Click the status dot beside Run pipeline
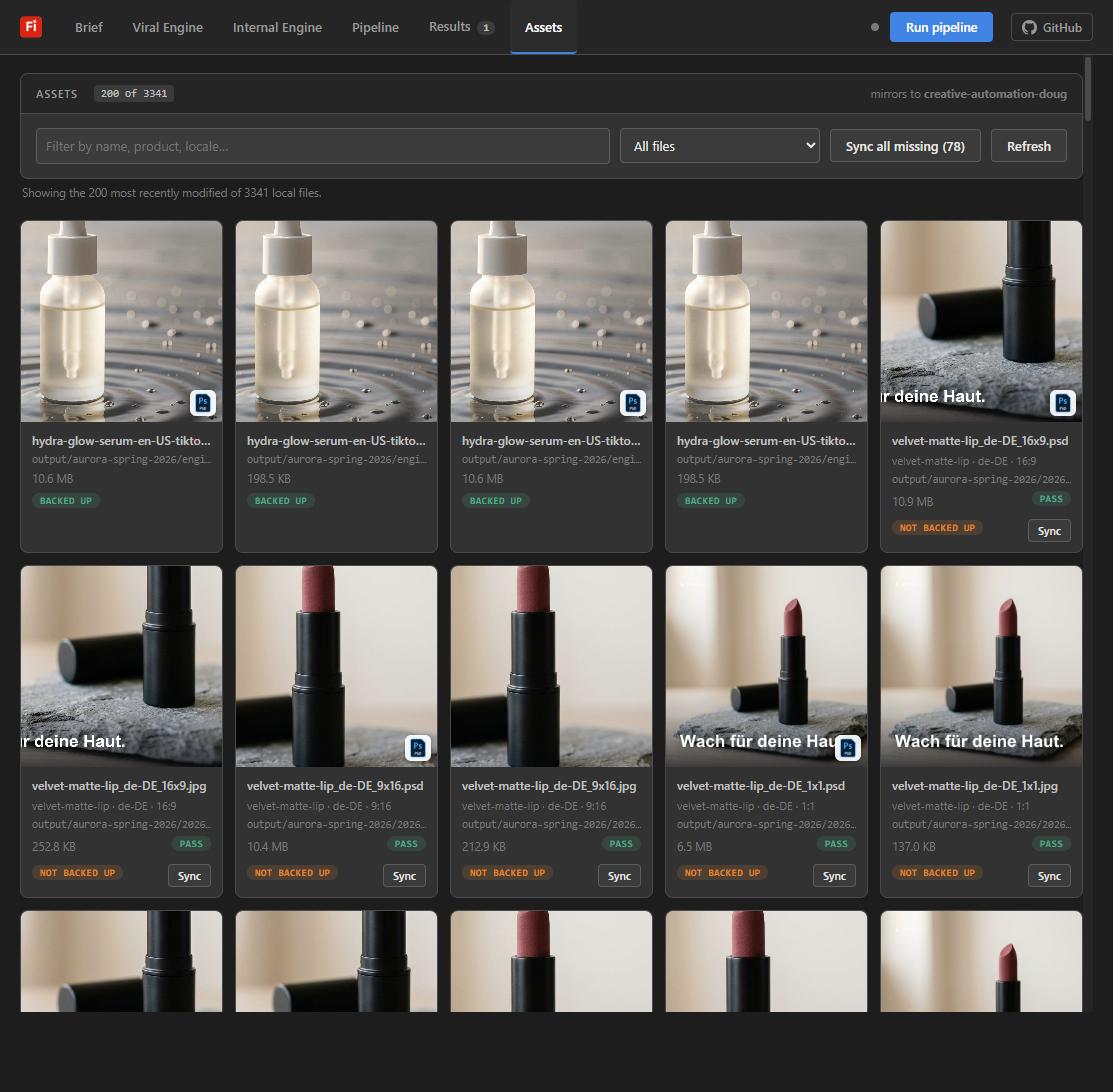The width and height of the screenshot is (1113, 1092). point(874,27)
